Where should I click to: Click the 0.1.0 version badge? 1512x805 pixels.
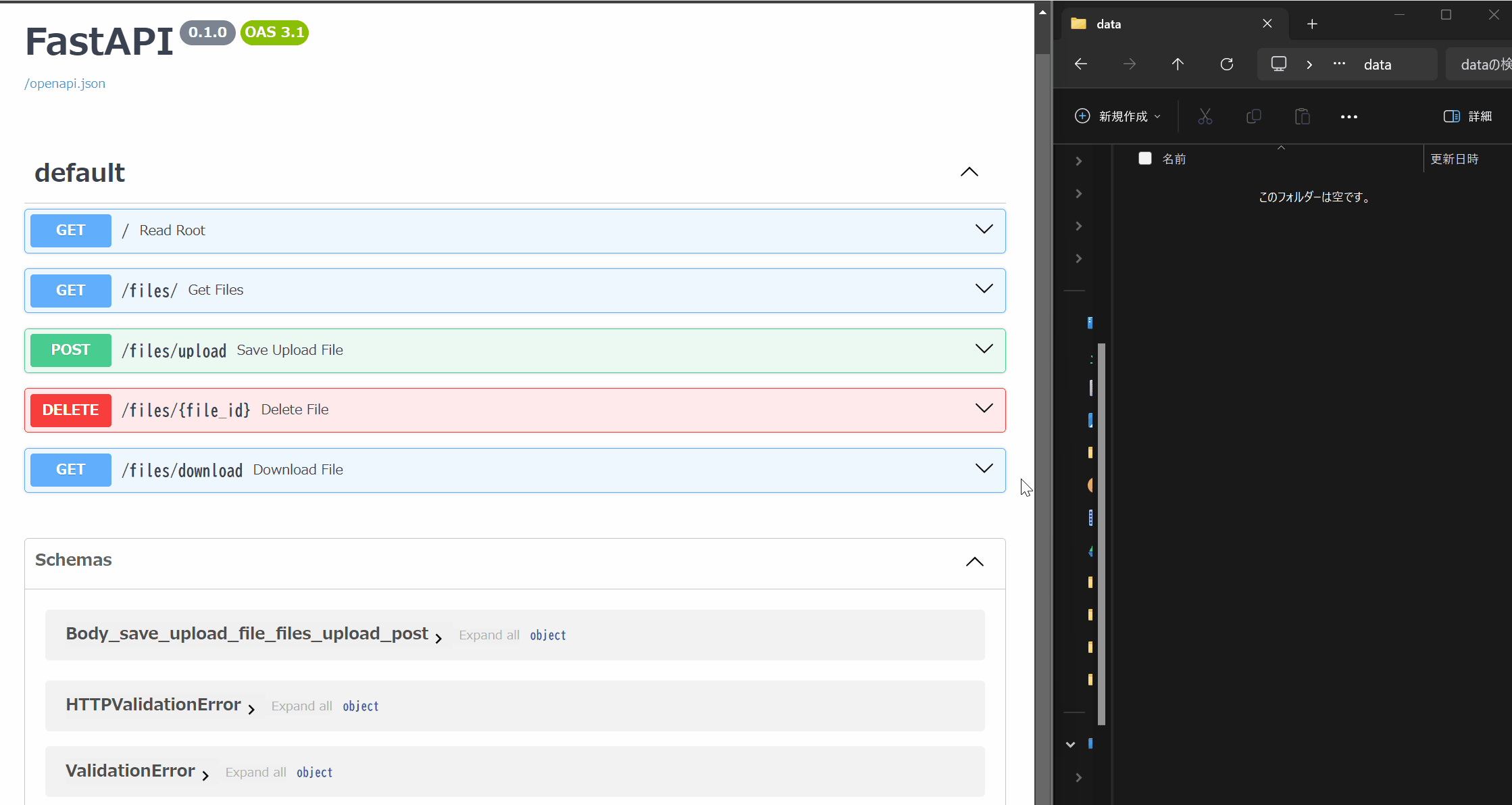coord(207,32)
